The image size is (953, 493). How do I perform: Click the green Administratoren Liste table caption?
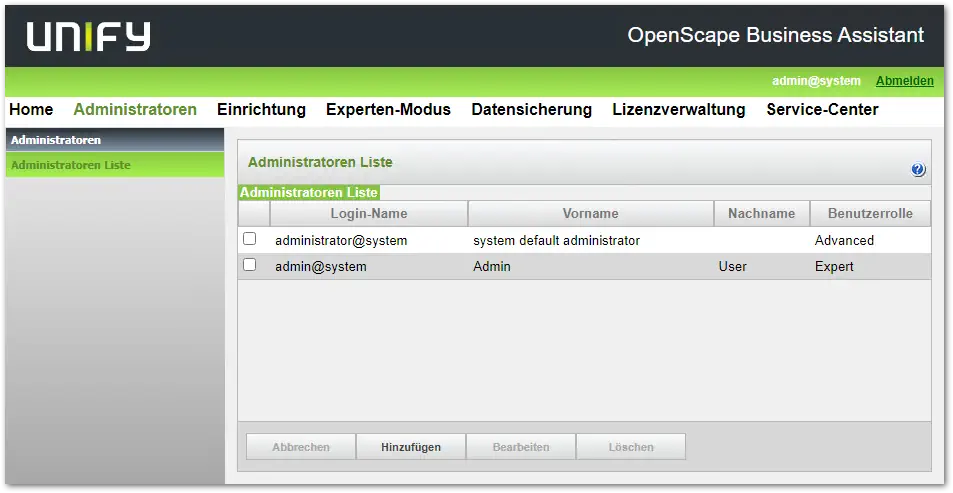309,193
